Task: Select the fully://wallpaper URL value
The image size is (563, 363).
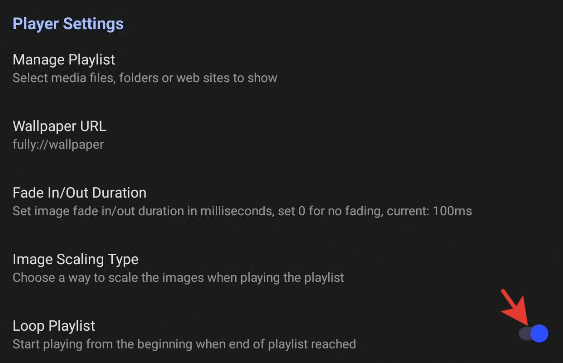Action: [x=58, y=145]
